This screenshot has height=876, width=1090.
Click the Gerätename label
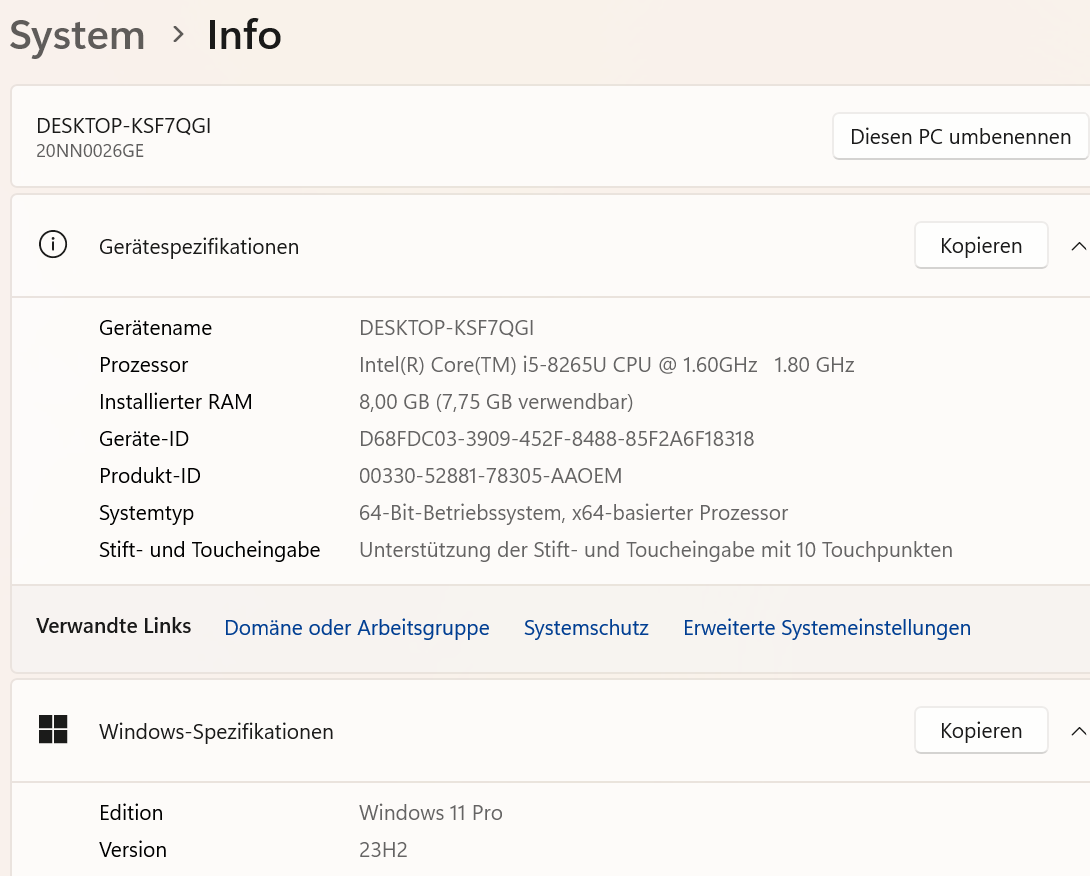[156, 327]
